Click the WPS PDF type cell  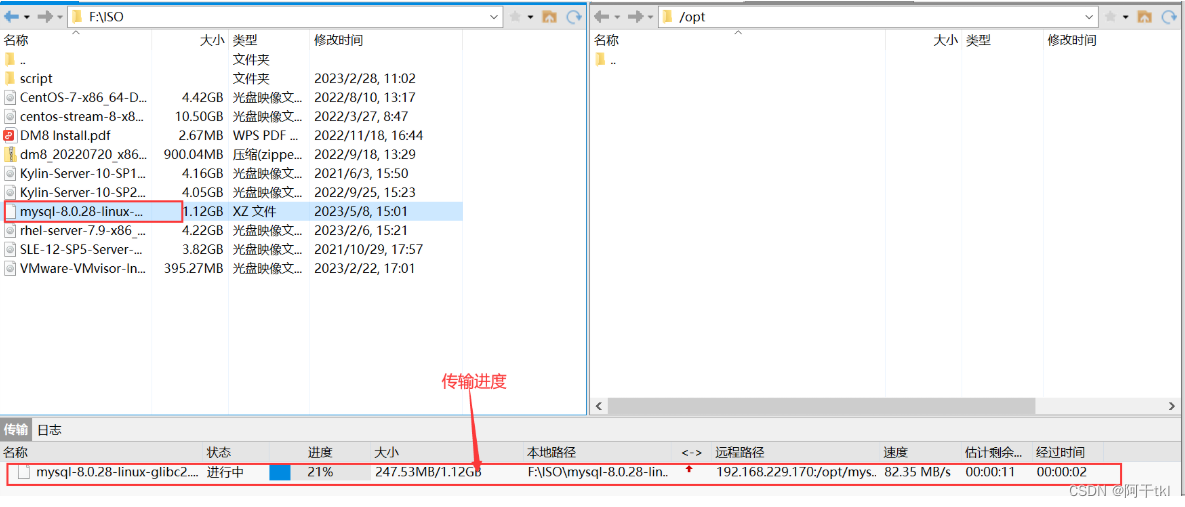pyautogui.click(x=264, y=135)
